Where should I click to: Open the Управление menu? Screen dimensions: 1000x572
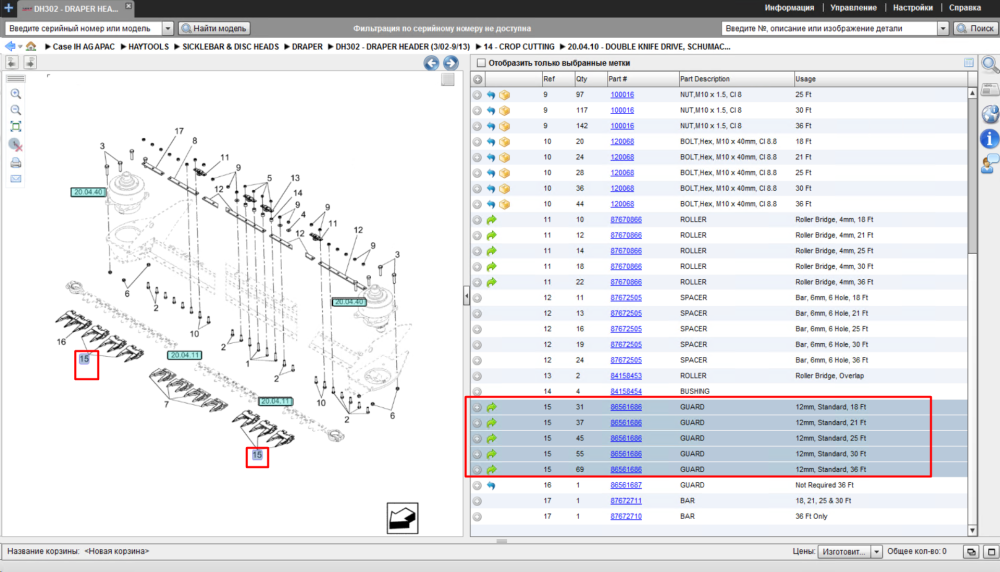853,8
